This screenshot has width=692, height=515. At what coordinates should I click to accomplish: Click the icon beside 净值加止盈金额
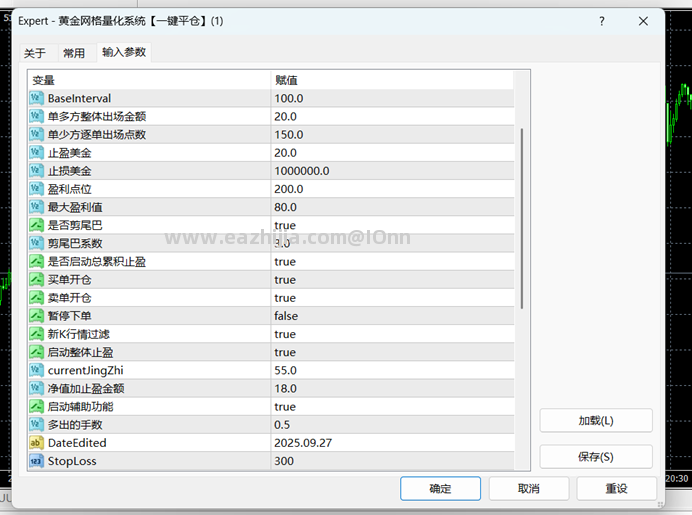point(37,388)
